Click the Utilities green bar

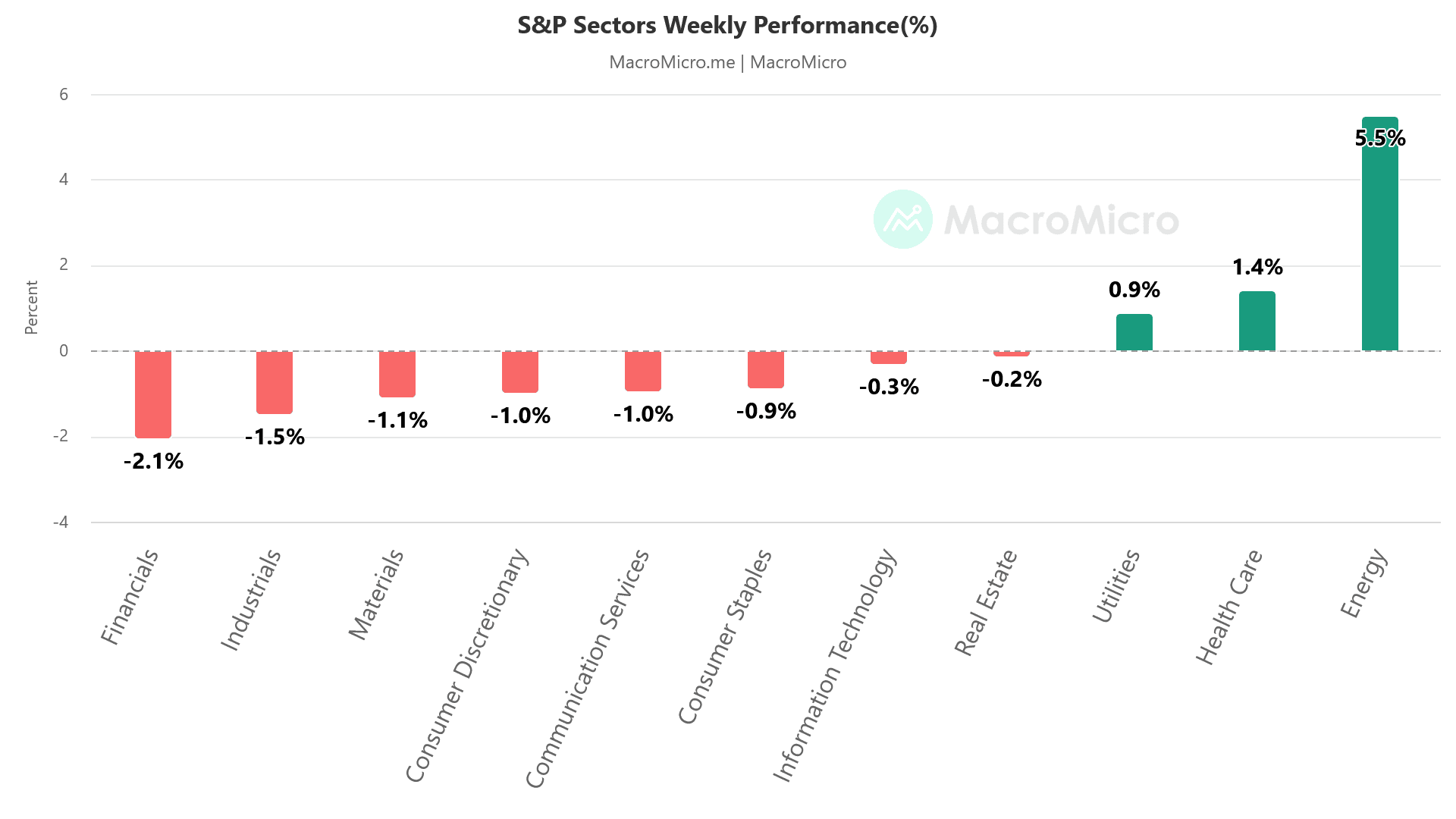pos(1134,333)
